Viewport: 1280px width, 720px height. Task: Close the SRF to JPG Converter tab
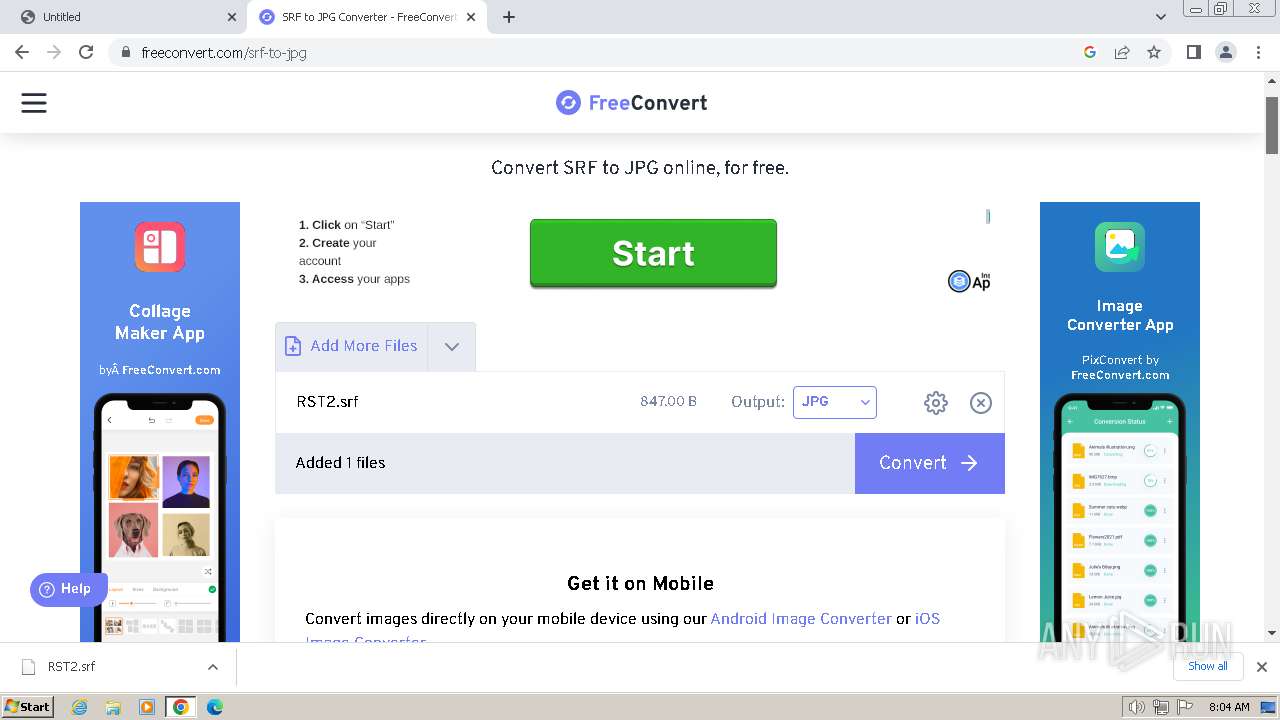471,17
